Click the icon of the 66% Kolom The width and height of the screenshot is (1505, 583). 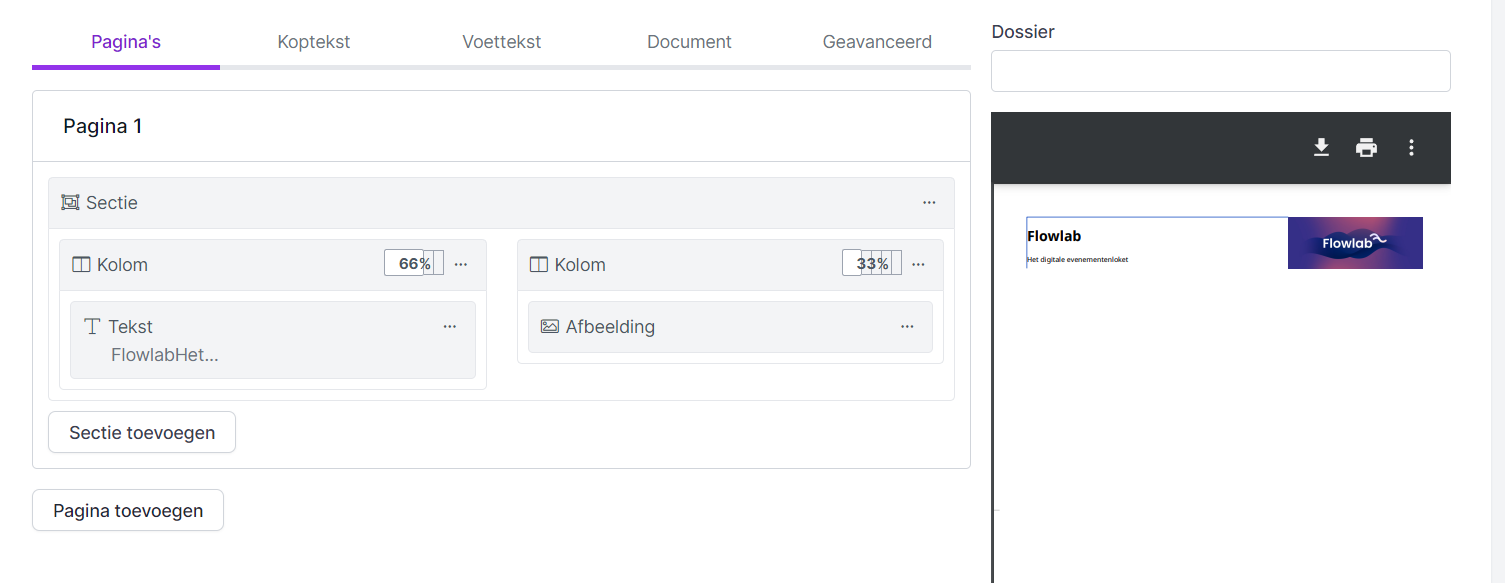pyautogui.click(x=81, y=265)
